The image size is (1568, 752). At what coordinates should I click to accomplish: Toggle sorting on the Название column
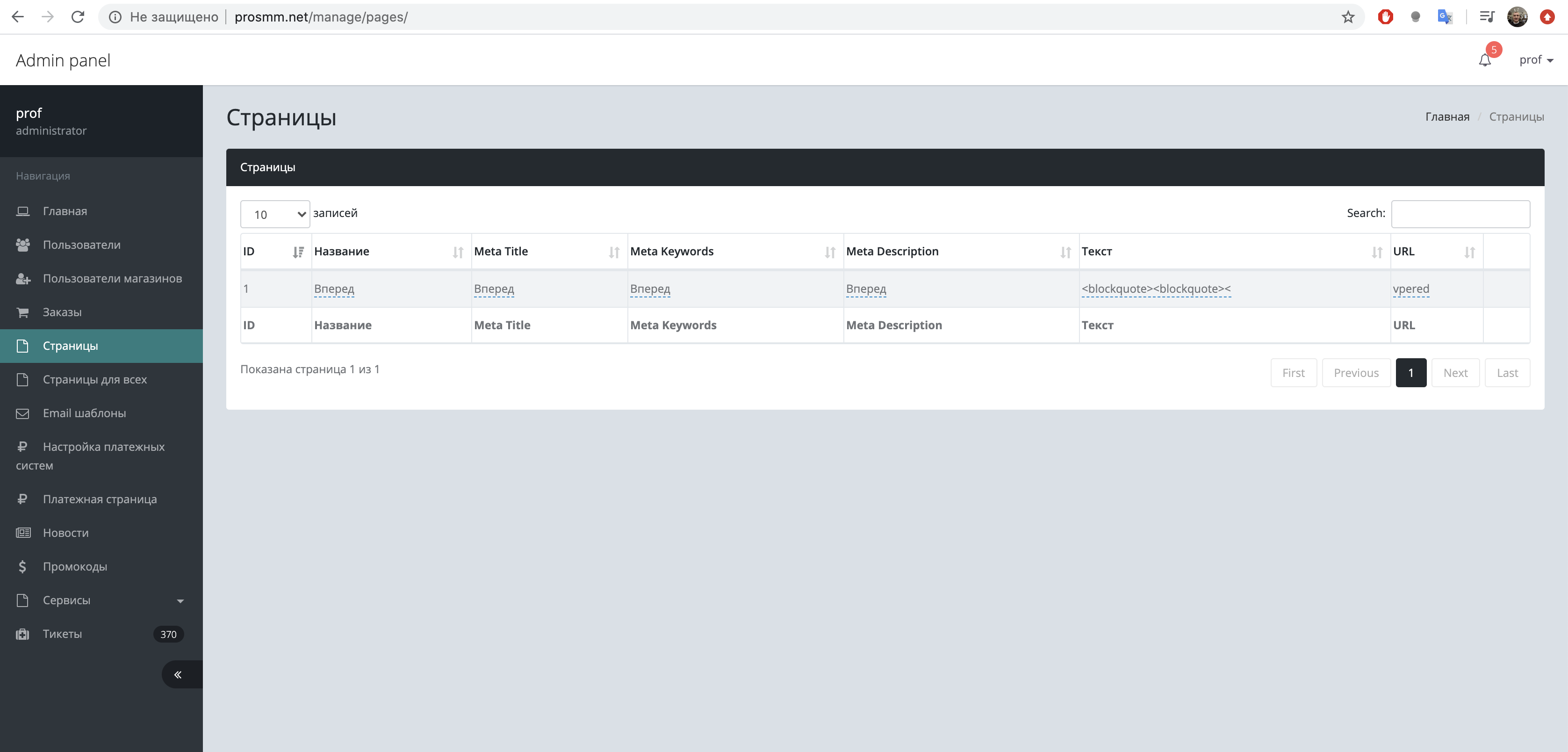point(458,252)
